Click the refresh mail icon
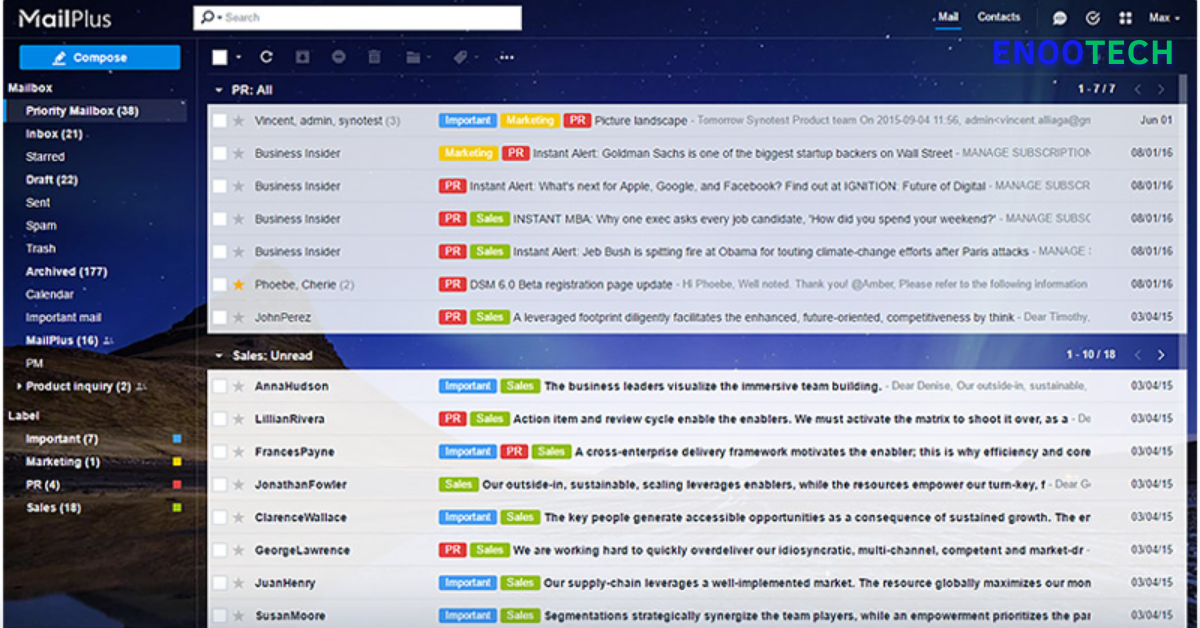1200x628 pixels. [x=266, y=57]
